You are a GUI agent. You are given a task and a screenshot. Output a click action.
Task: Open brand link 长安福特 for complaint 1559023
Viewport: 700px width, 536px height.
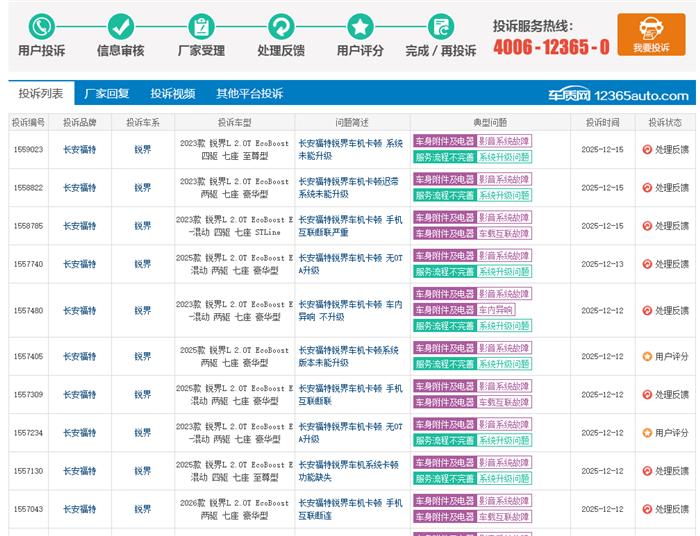80,149
